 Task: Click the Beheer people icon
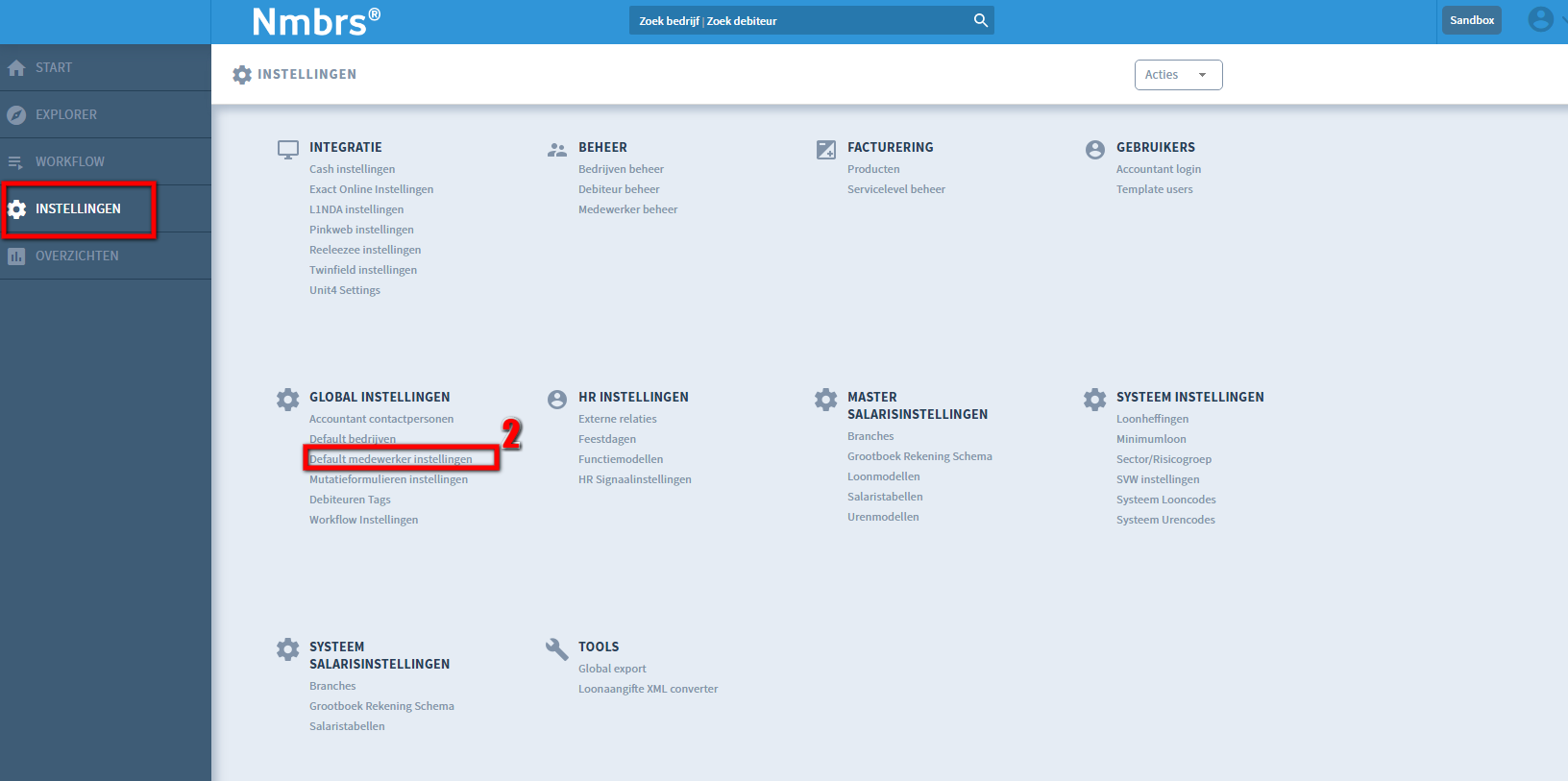click(557, 150)
